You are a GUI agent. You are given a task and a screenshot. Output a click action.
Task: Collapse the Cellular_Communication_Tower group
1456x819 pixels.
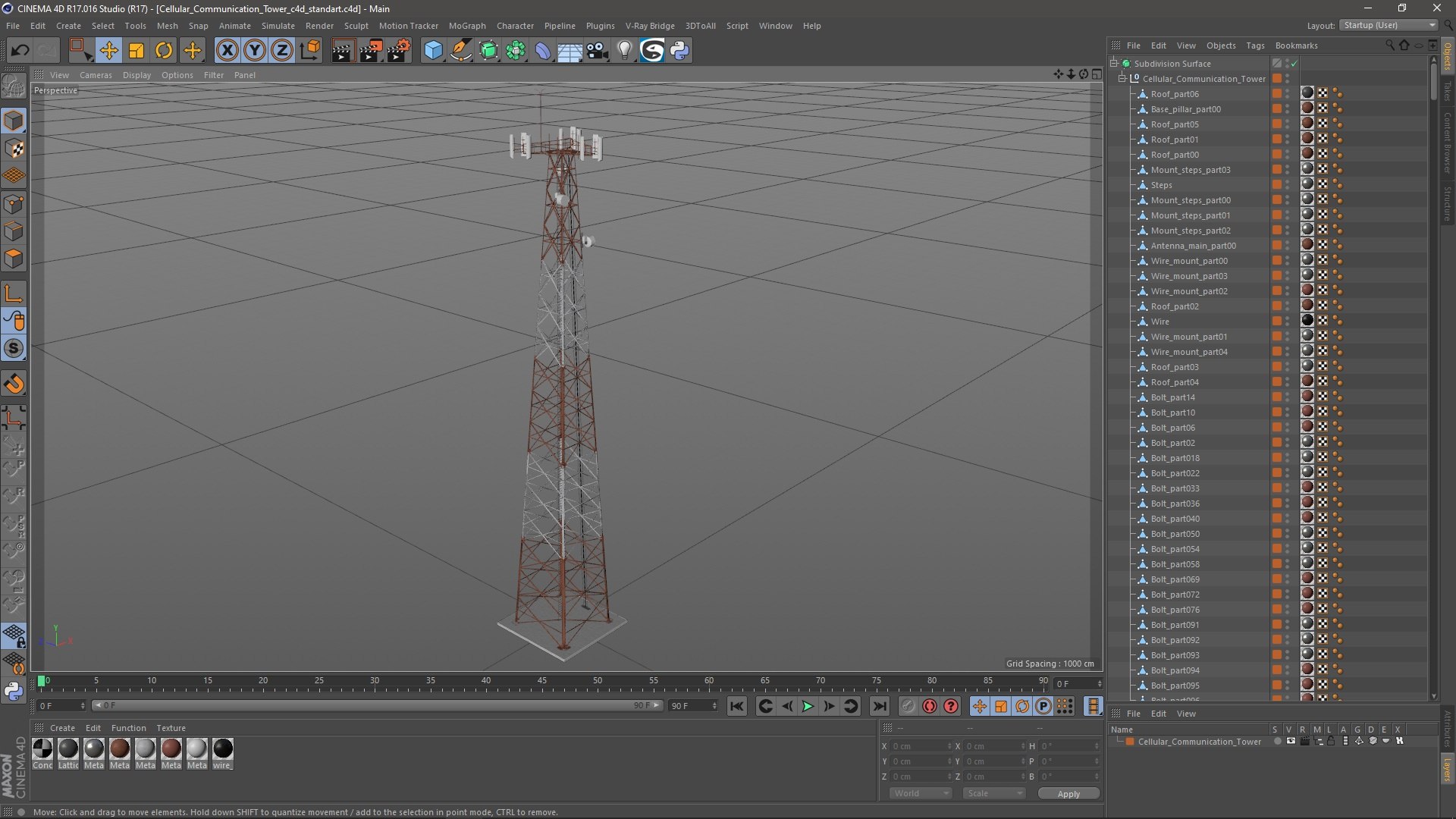pos(1122,79)
